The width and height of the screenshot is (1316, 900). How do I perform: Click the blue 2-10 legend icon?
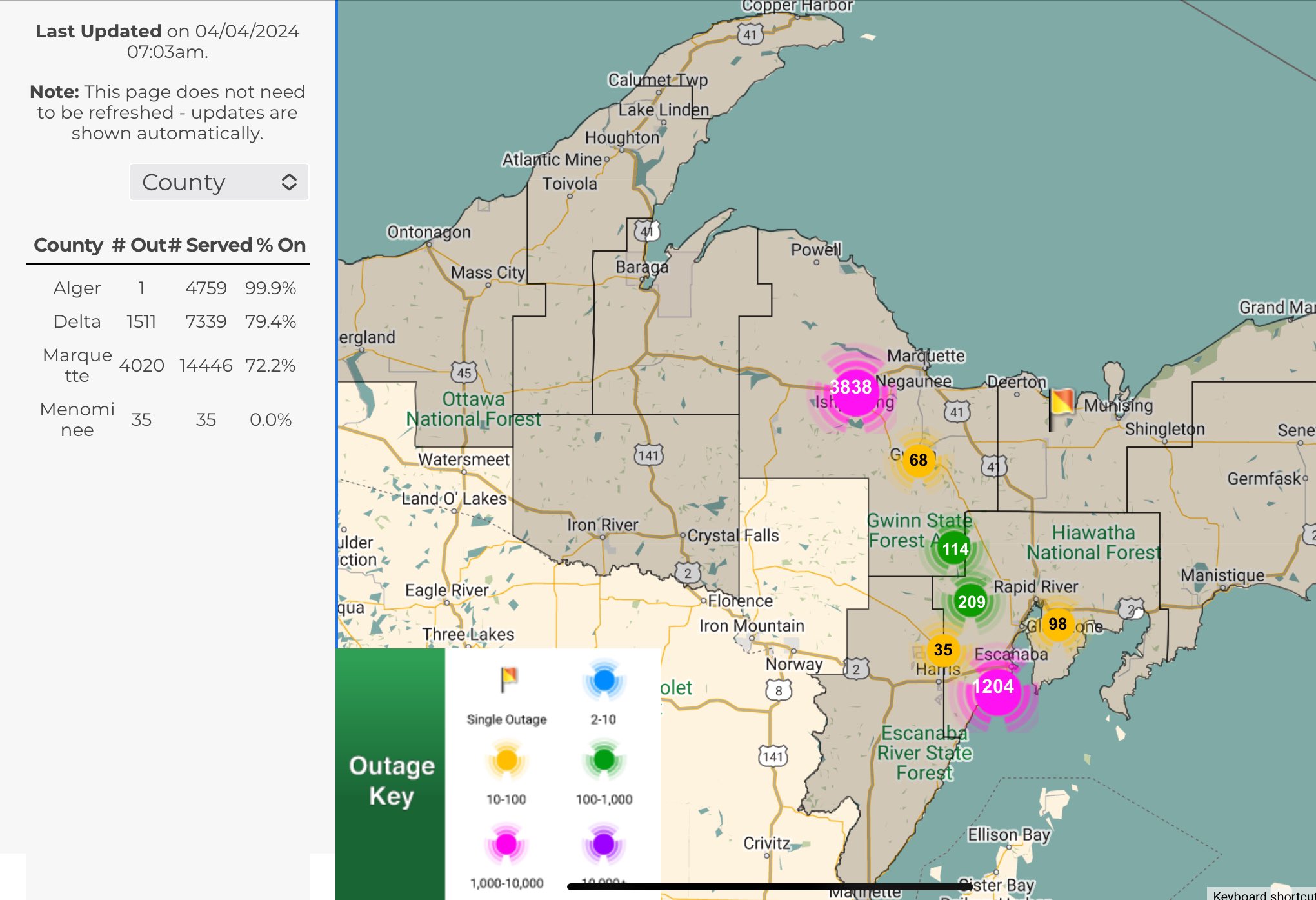pos(604,681)
